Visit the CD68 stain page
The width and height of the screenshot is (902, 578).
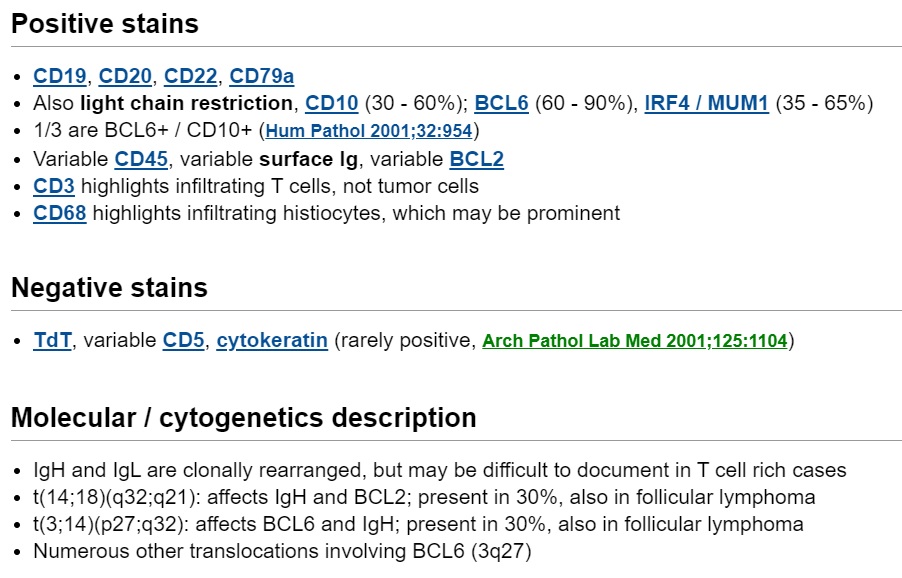pos(60,213)
